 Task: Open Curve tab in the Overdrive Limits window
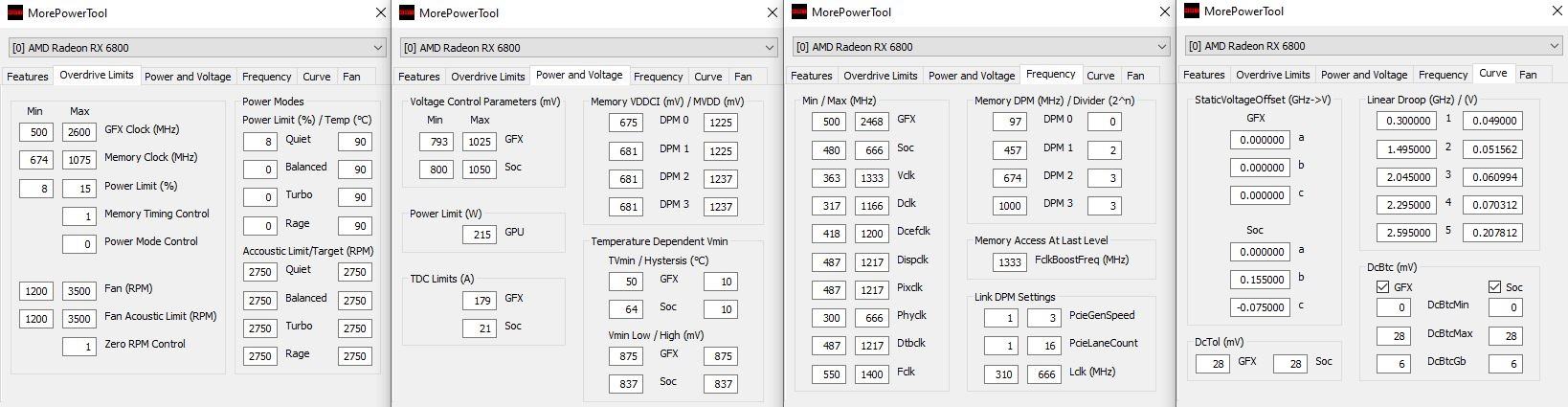pyautogui.click(x=317, y=77)
